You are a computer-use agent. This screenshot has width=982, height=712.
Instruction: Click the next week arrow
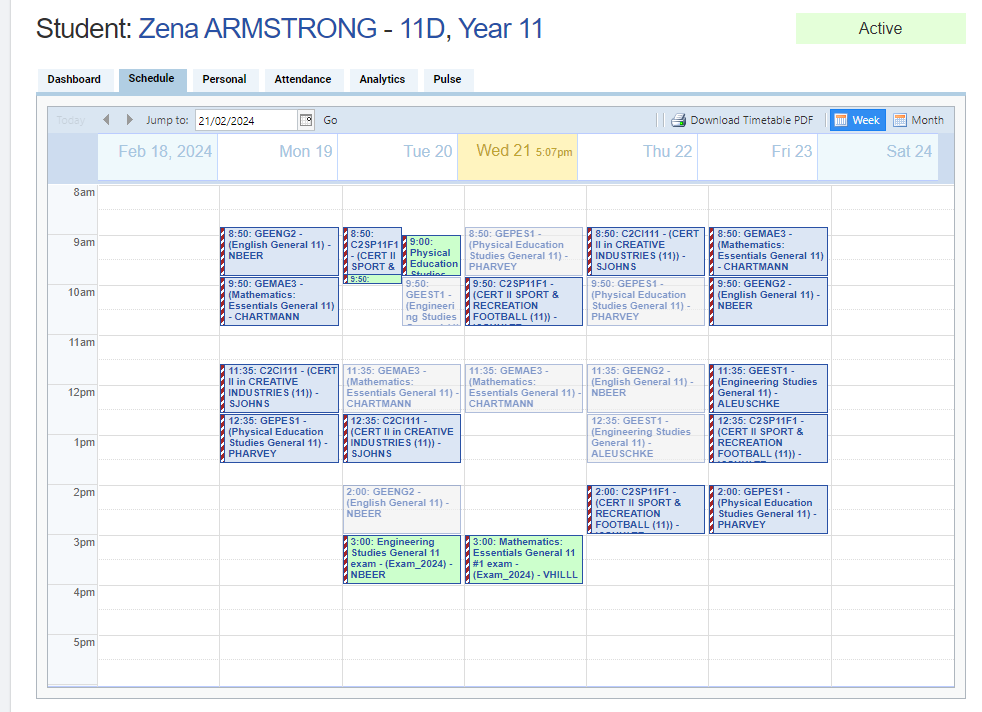point(129,120)
